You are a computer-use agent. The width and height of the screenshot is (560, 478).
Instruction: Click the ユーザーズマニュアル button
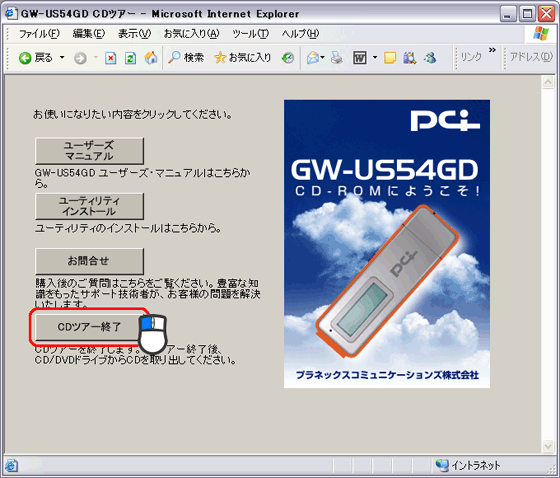89,151
